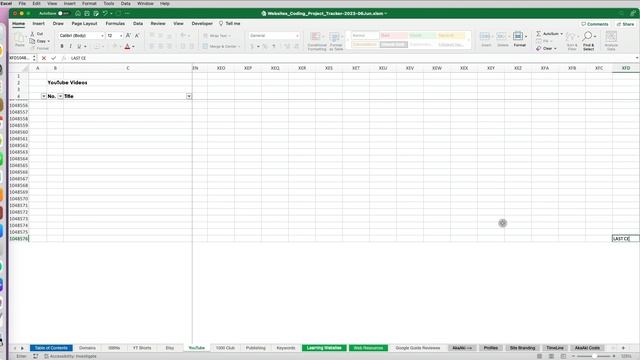
Task: Open the Title column filter dropdown
Action: coord(189,96)
